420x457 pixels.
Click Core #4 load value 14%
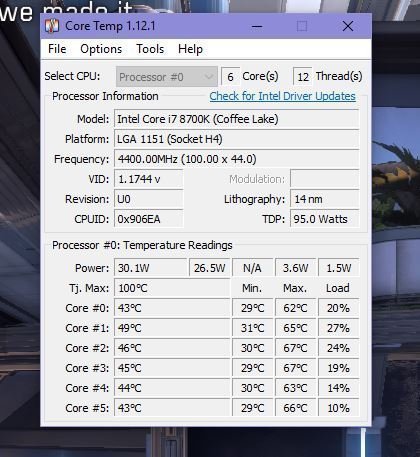pyautogui.click(x=339, y=388)
